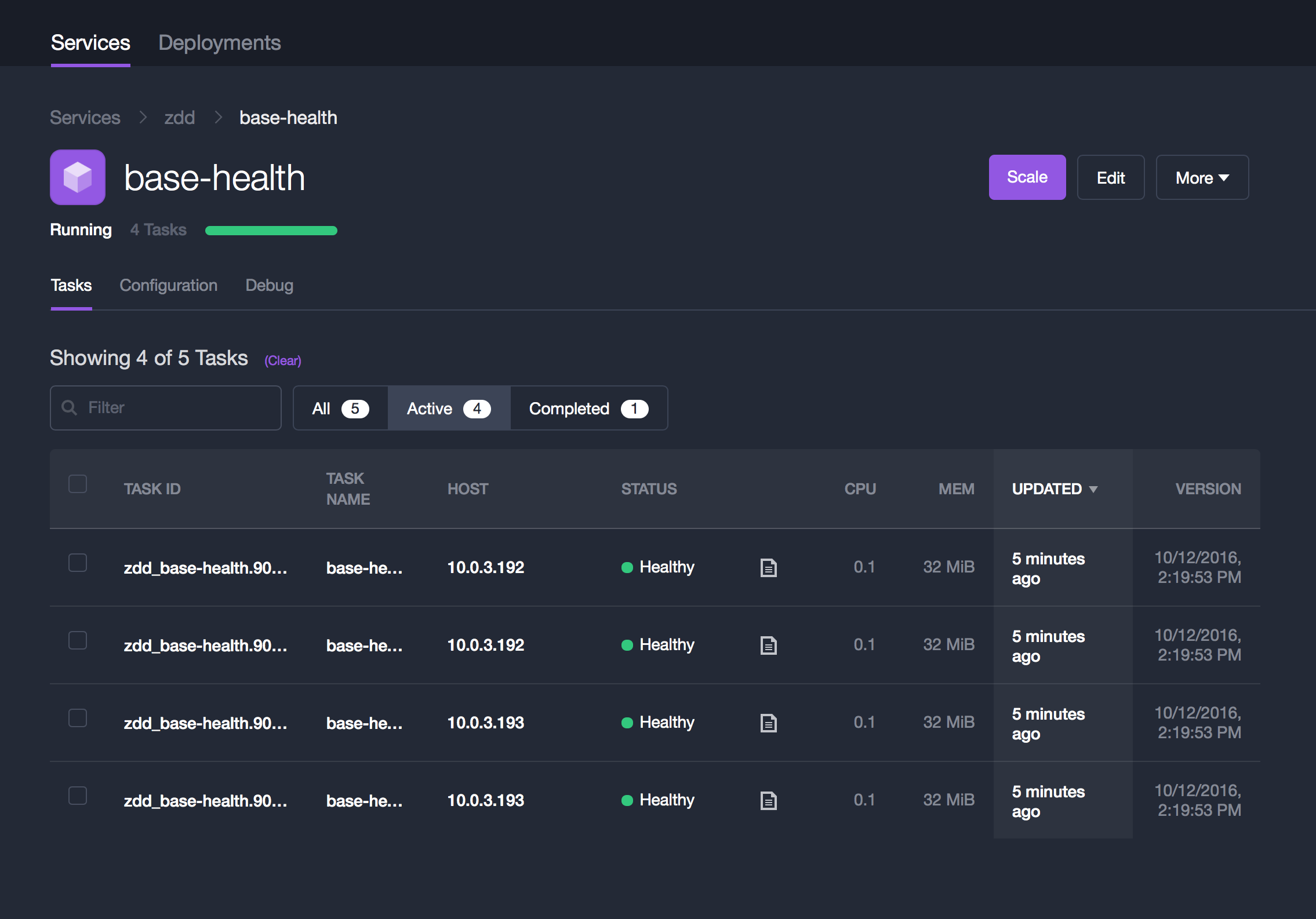The width and height of the screenshot is (1316, 919).
Task: Click the Clear filter link
Action: click(x=283, y=360)
